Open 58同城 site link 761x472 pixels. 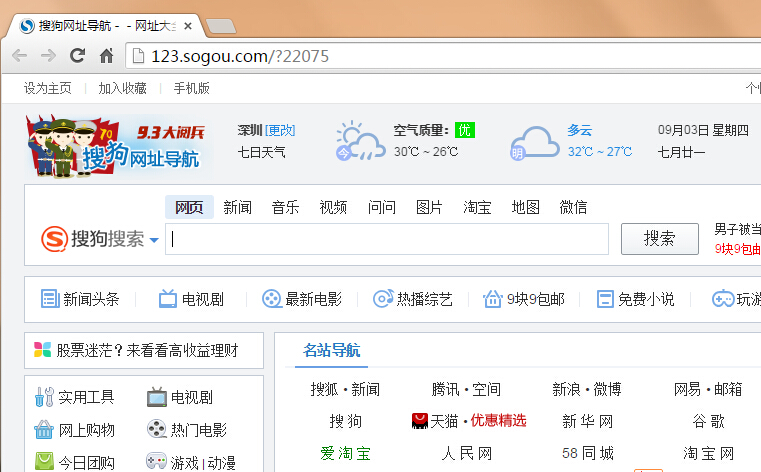[588, 454]
